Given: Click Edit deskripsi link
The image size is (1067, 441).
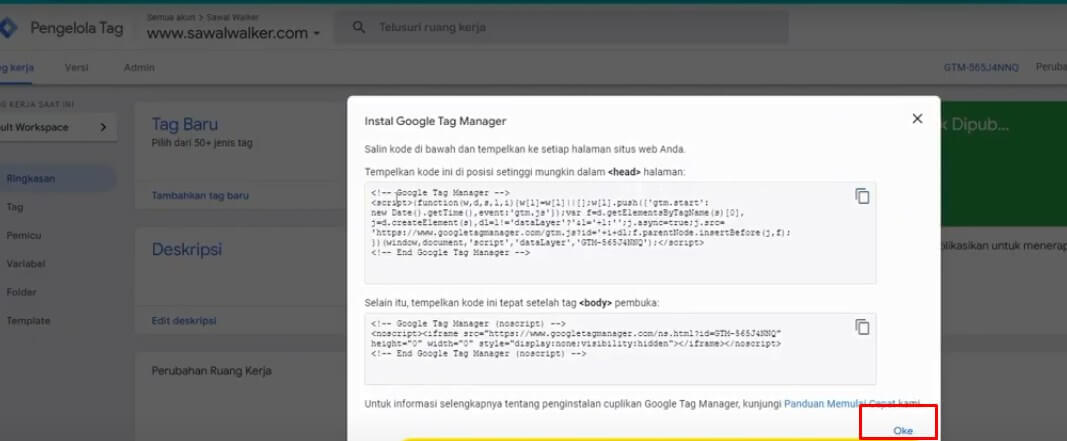Looking at the screenshot, I should tap(184, 321).
